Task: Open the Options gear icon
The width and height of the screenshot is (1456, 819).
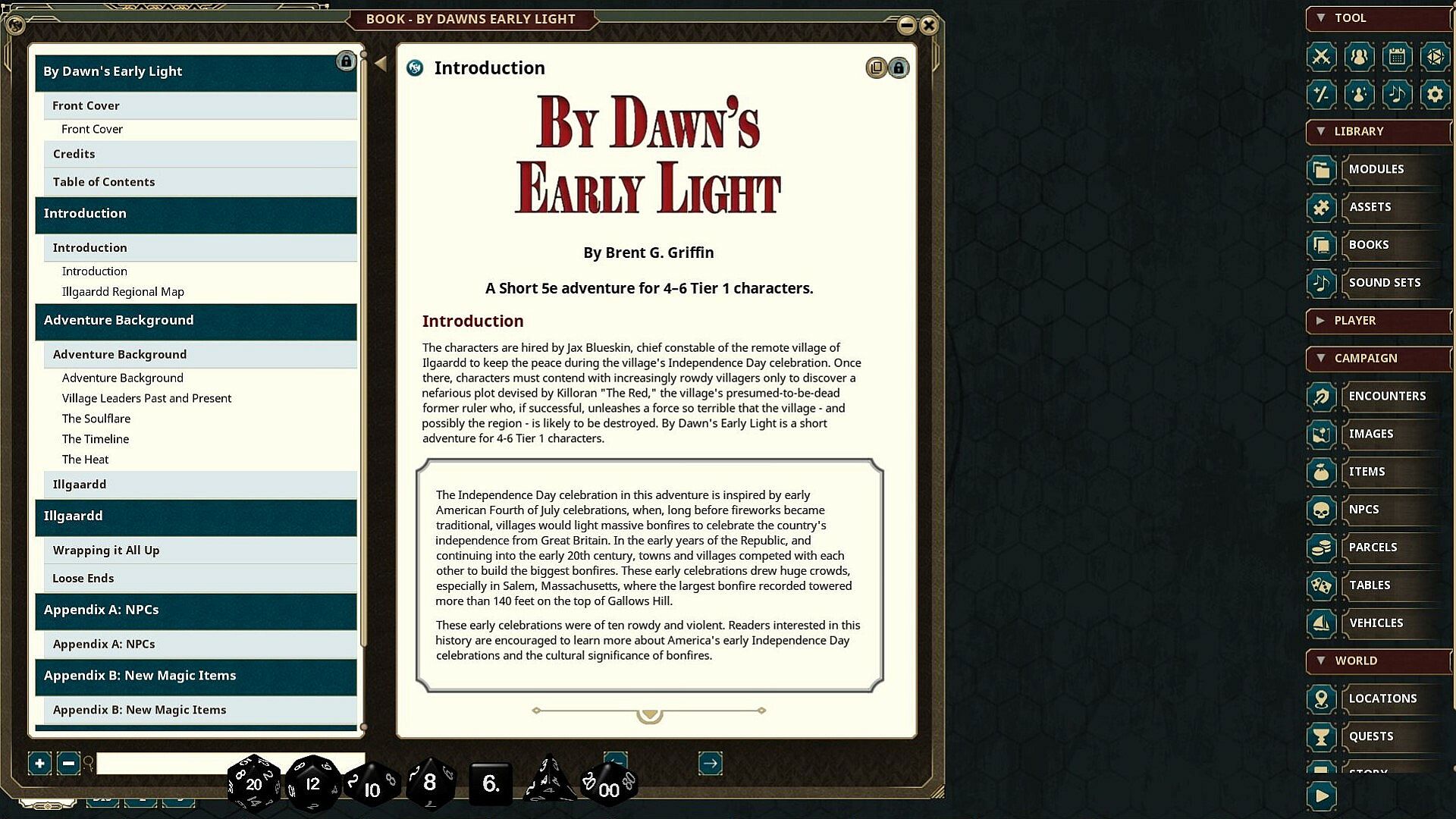Action: coord(1434,95)
